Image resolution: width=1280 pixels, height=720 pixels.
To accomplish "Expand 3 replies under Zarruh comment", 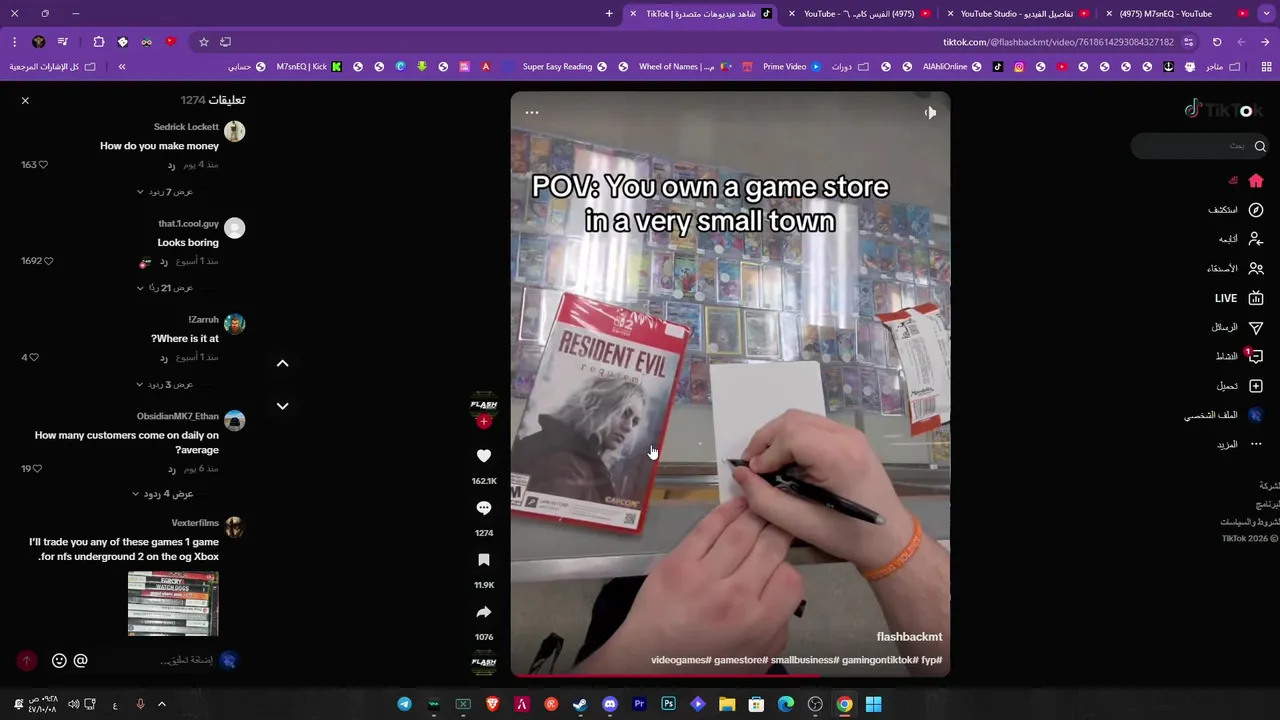I will (x=165, y=384).
